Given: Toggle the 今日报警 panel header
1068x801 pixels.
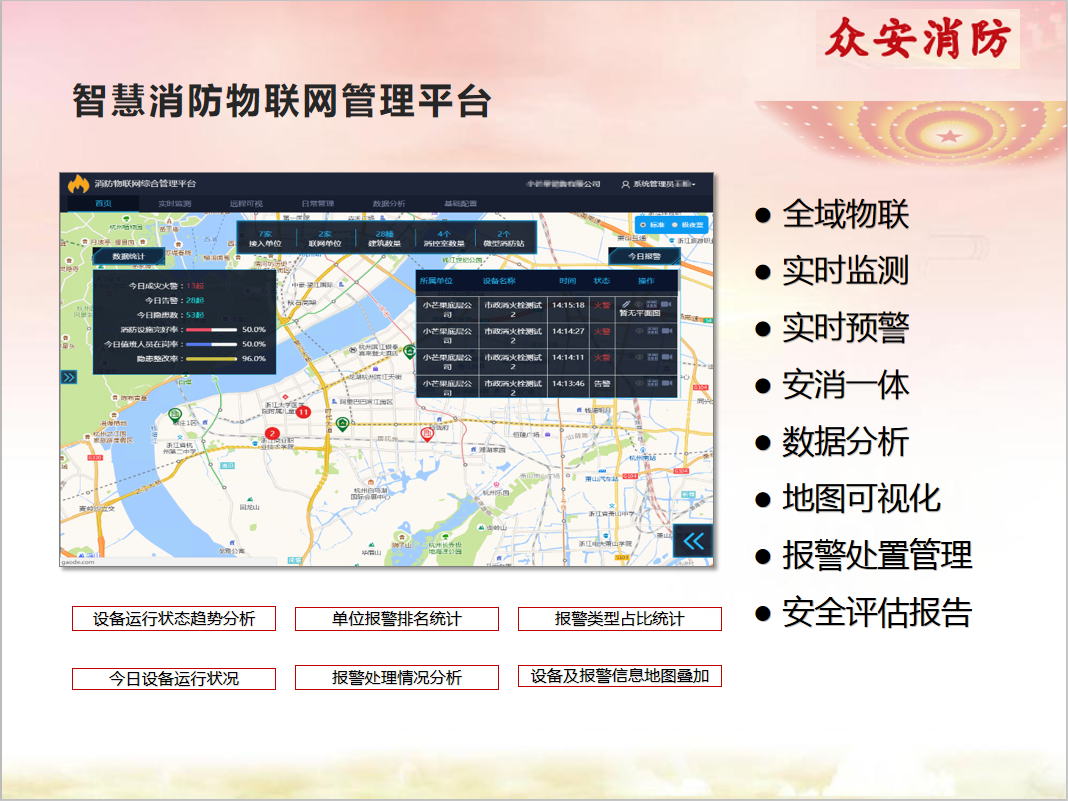Looking at the screenshot, I should (x=644, y=257).
